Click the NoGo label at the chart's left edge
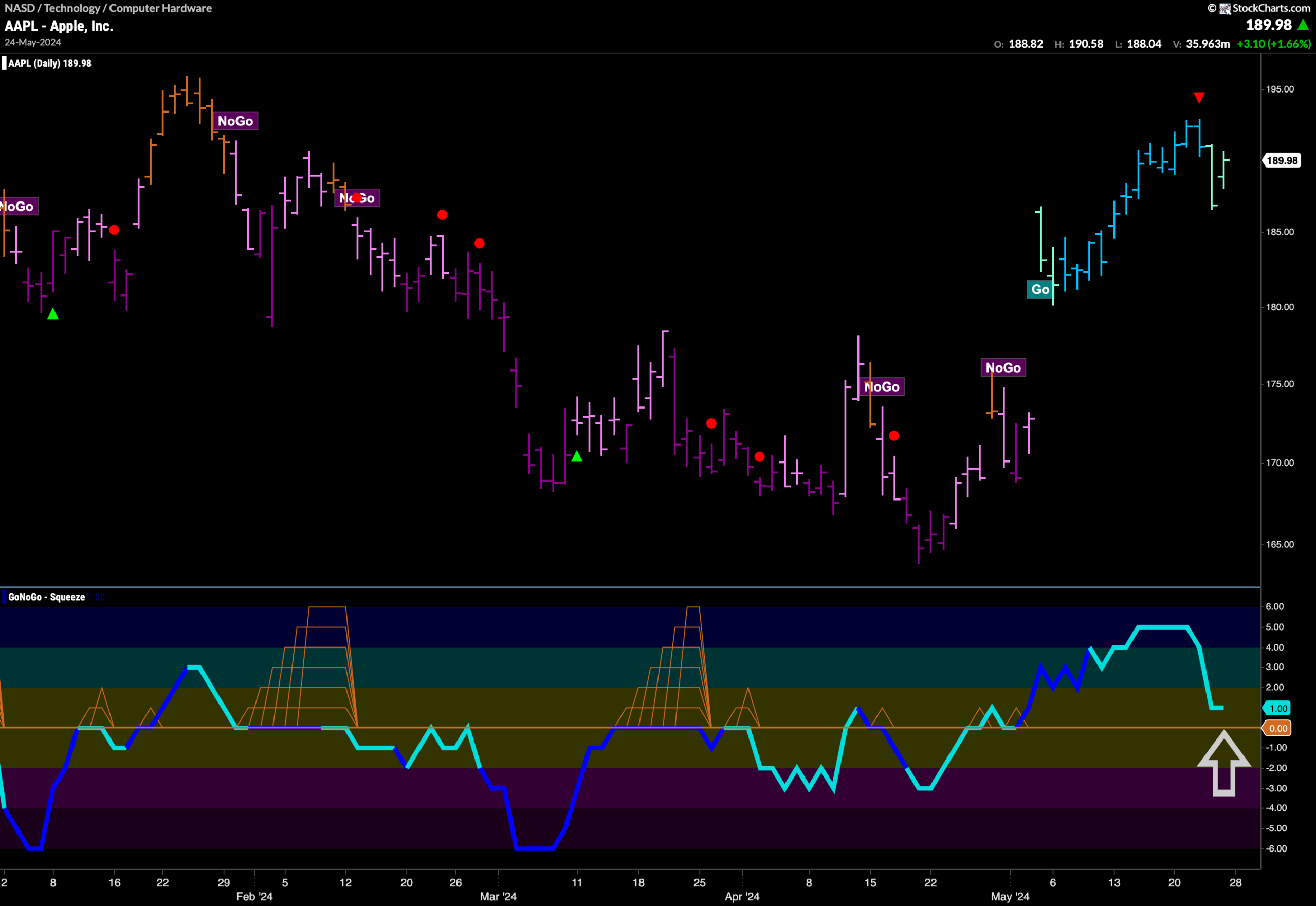The image size is (1316, 906). coord(18,206)
